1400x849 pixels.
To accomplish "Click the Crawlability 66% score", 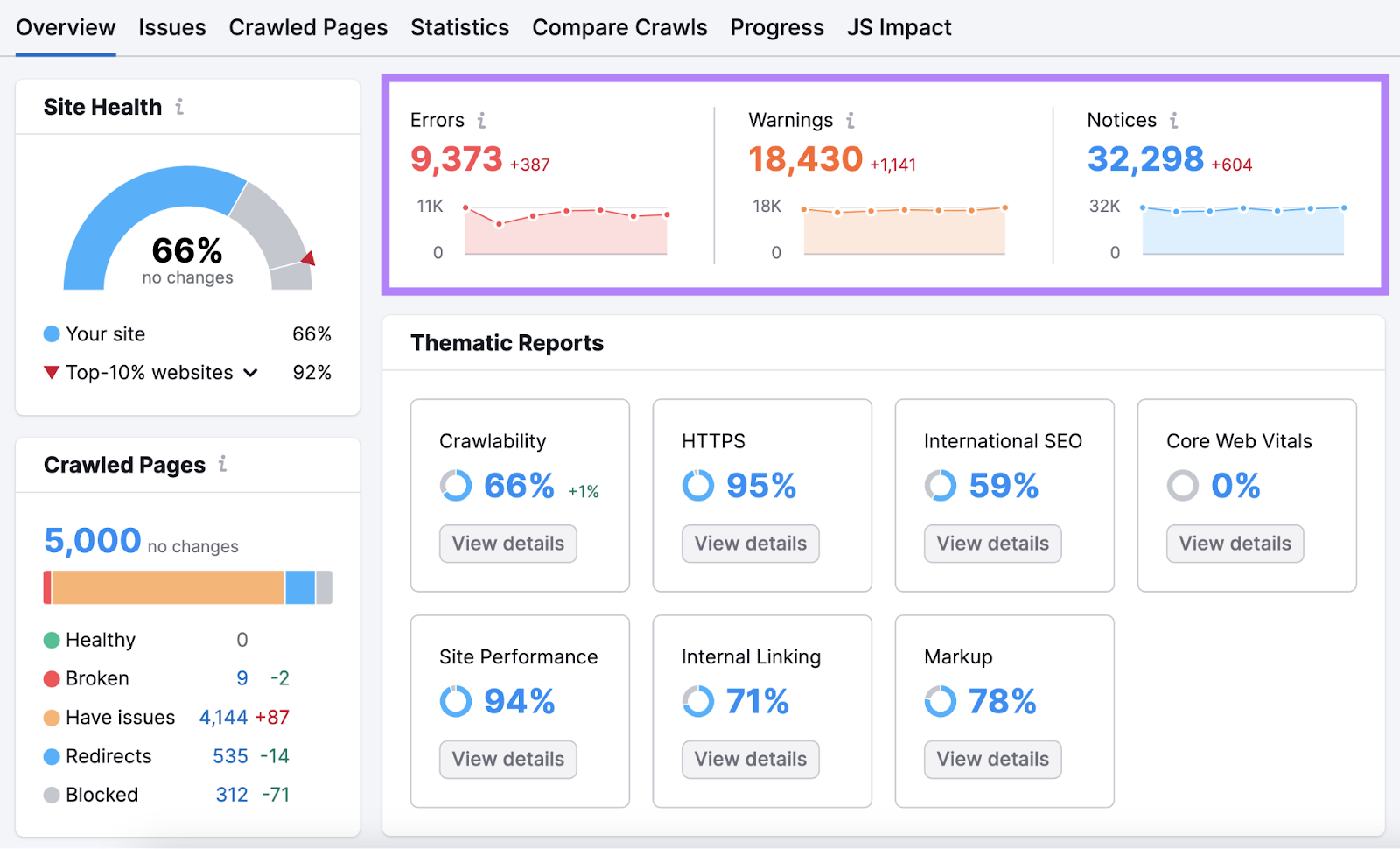I will pyautogui.click(x=520, y=485).
